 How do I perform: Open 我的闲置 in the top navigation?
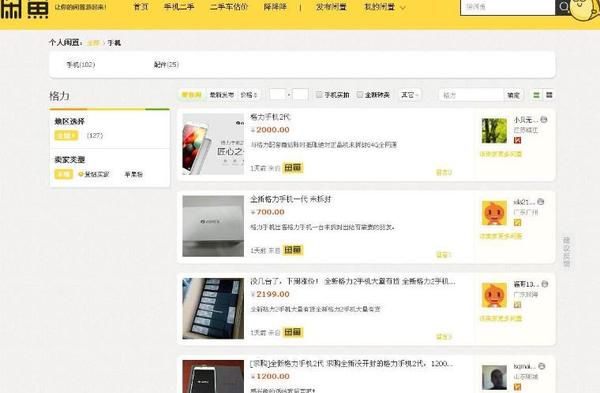[x=380, y=7]
